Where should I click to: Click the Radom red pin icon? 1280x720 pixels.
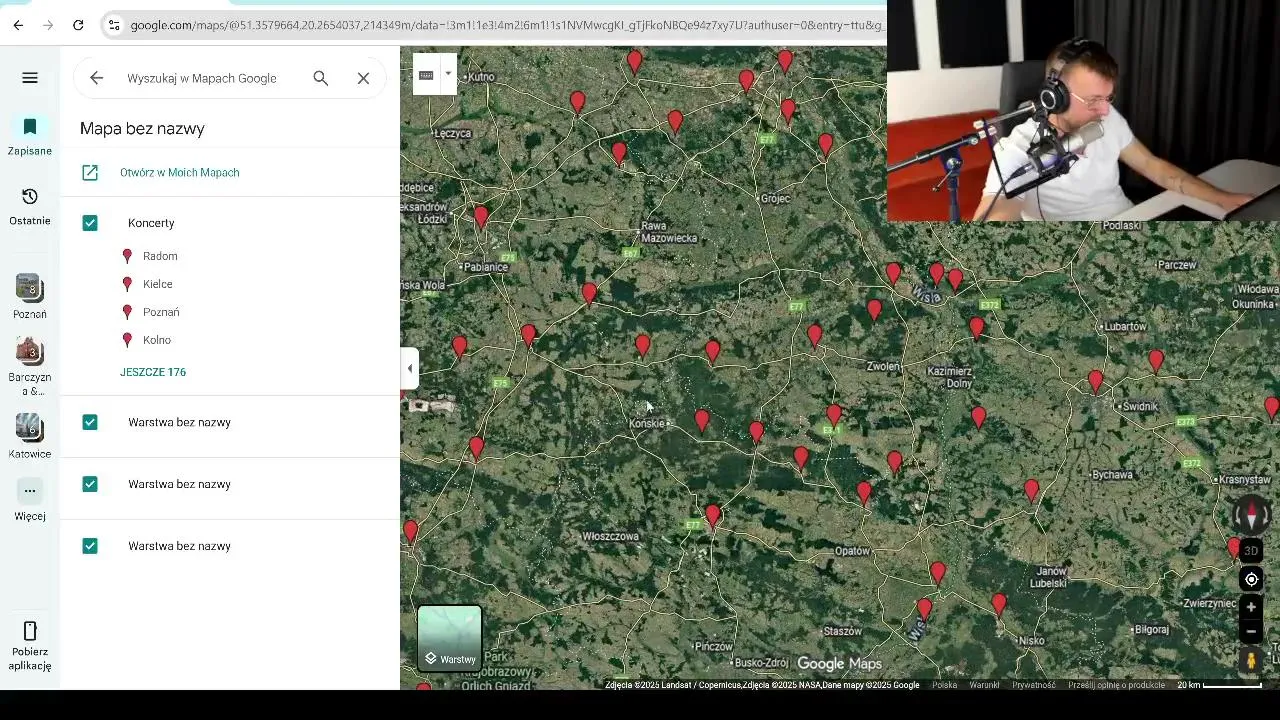point(127,256)
